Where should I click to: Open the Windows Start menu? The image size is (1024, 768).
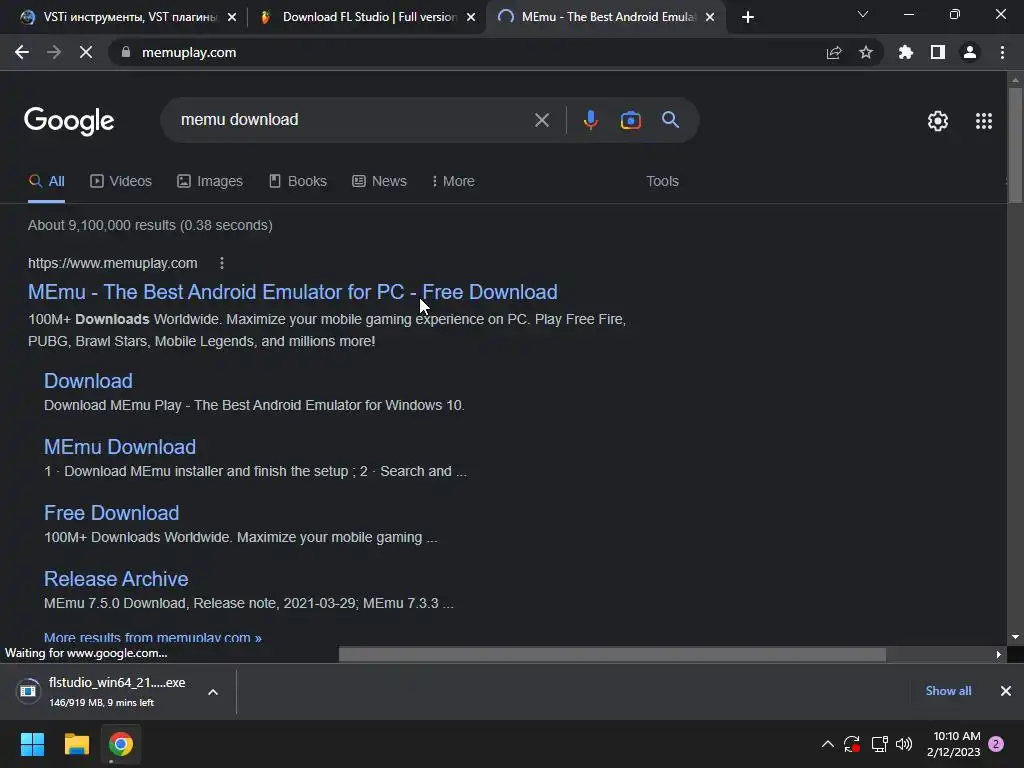coord(32,744)
